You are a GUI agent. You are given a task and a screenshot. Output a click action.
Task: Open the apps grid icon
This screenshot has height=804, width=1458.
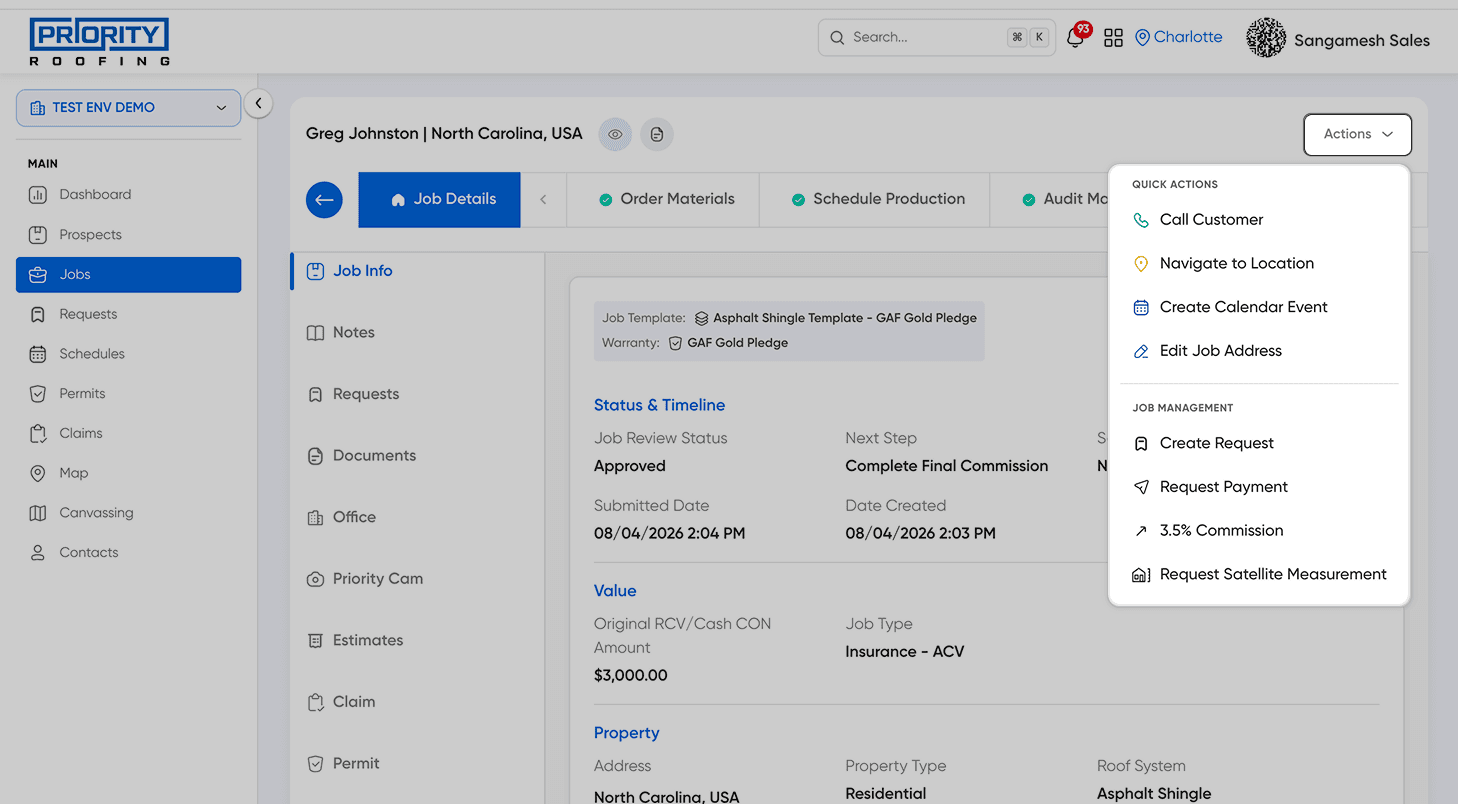tap(1113, 38)
